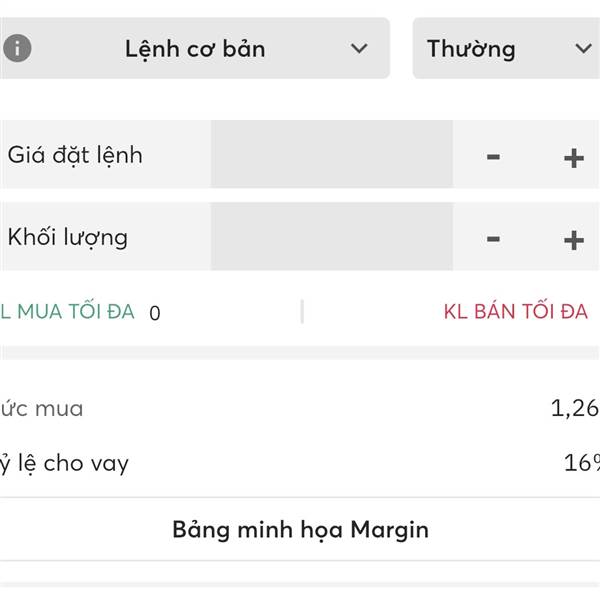Image resolution: width=600 pixels, height=600 pixels.
Task: Click the Khối lượng label
Action: click(68, 237)
